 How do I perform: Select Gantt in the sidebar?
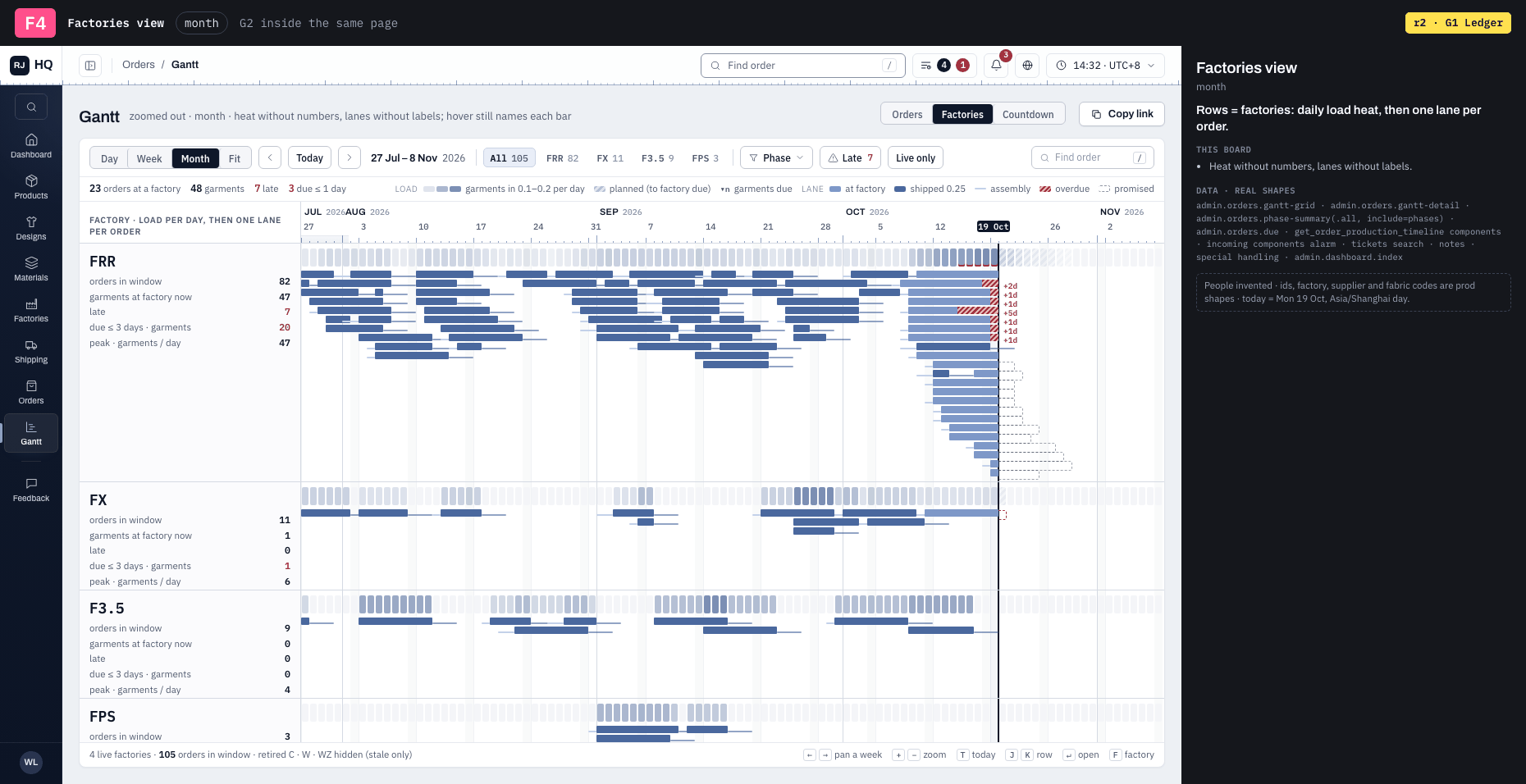point(31,433)
